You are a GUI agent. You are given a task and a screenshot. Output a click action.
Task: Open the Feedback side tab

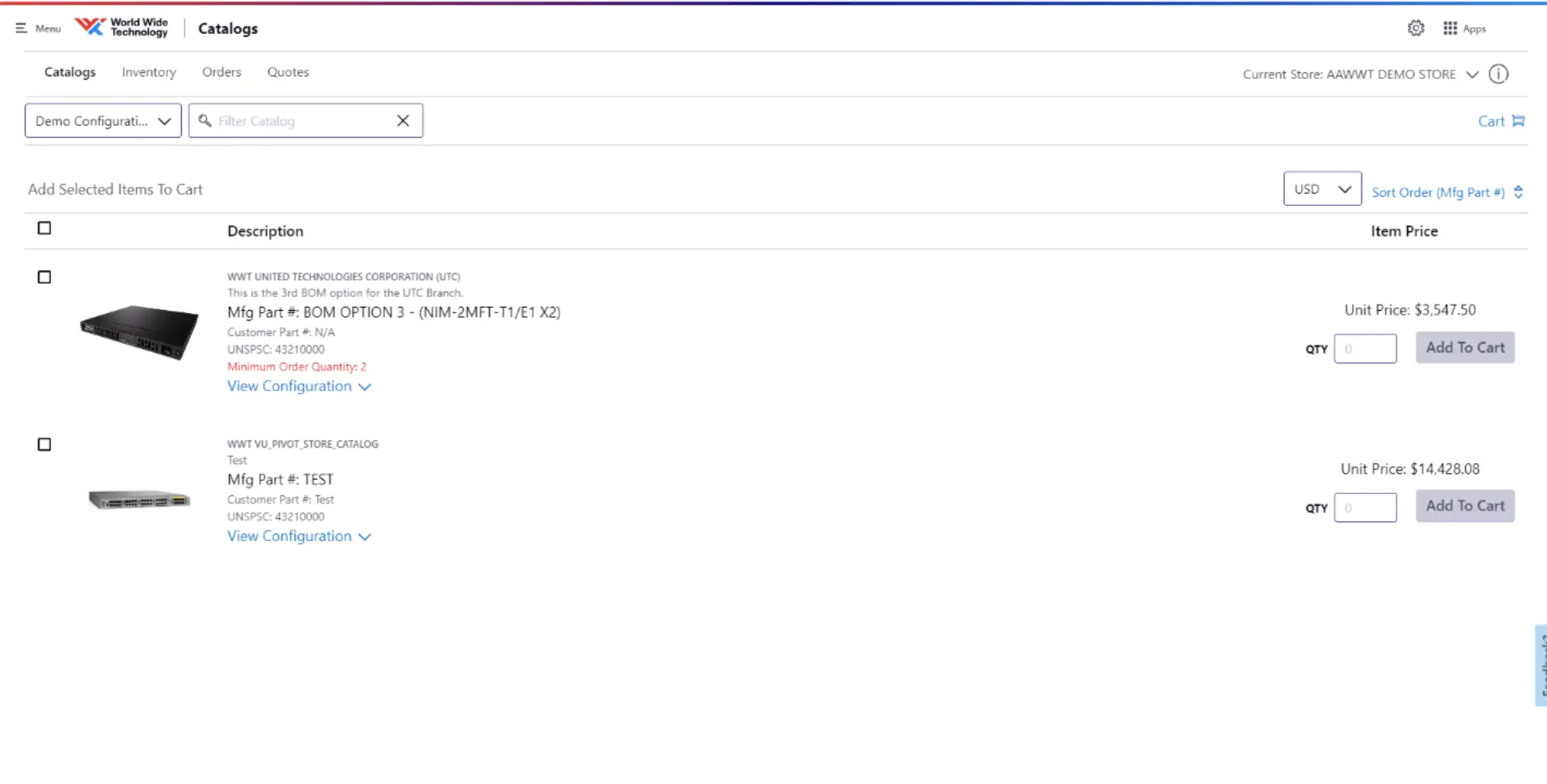[x=1541, y=665]
